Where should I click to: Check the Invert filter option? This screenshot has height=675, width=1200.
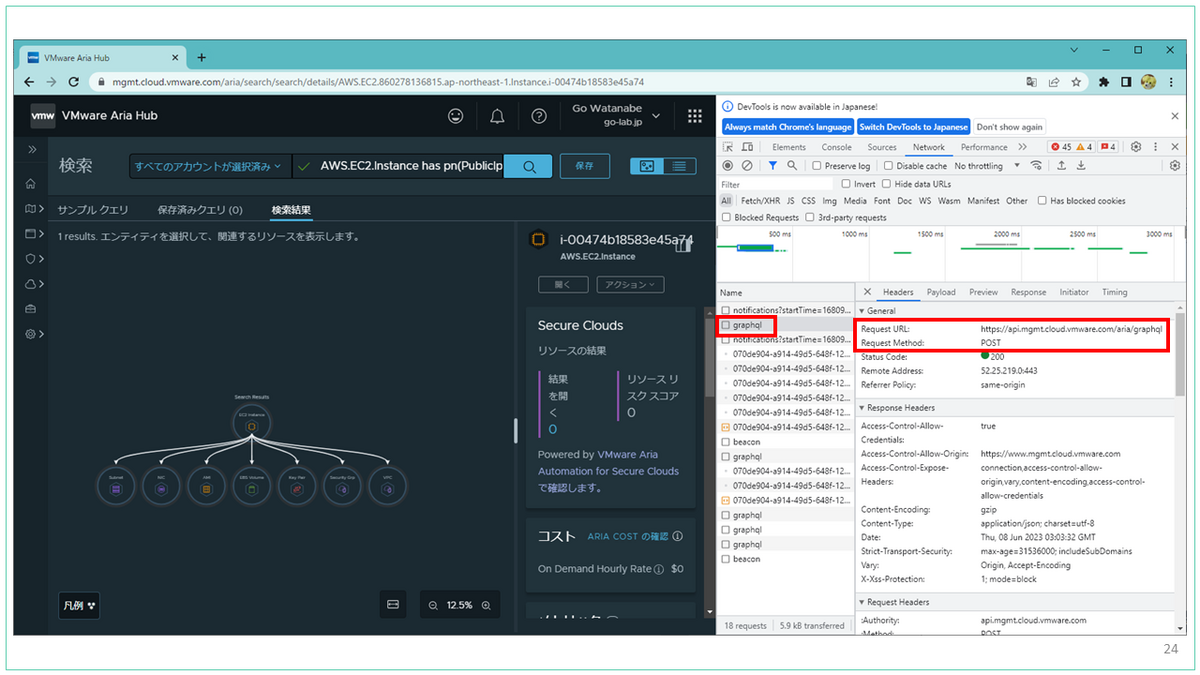846,184
